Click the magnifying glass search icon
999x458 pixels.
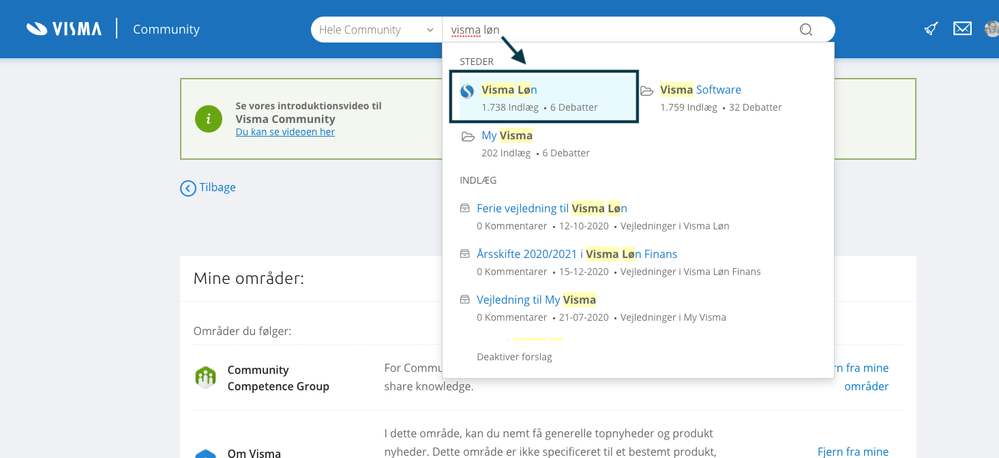806,30
